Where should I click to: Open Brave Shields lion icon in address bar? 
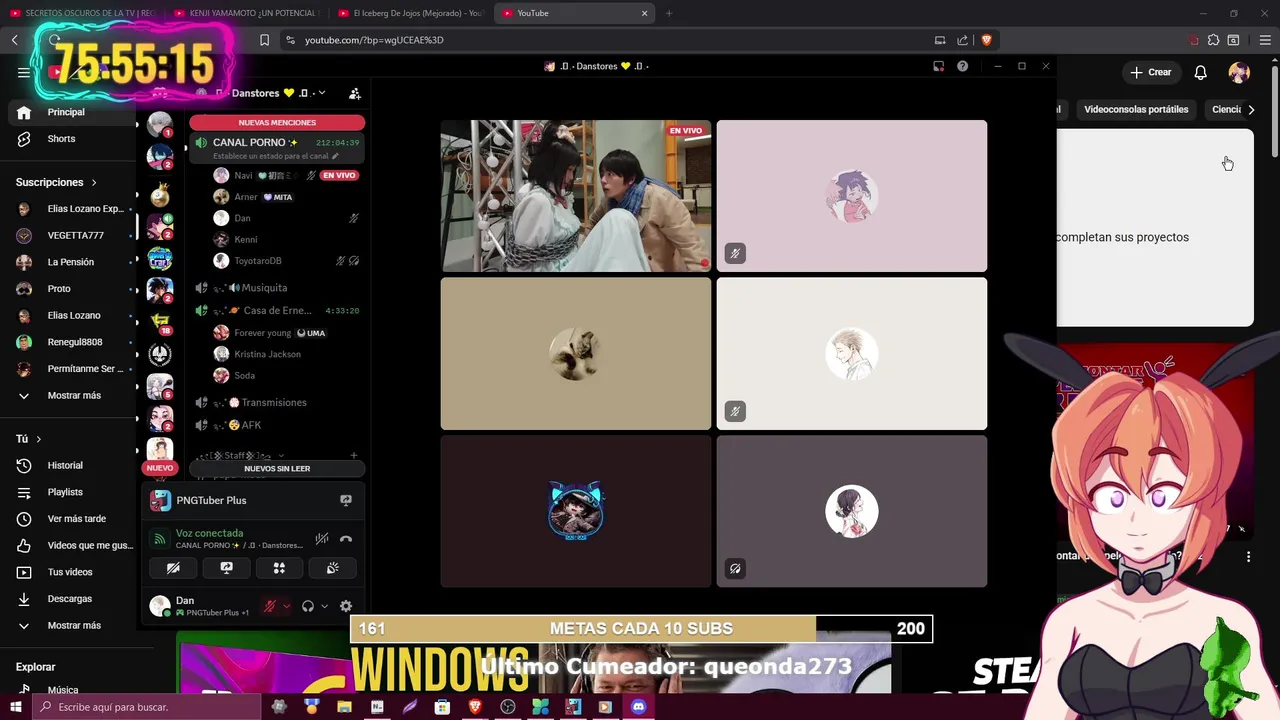tap(987, 40)
